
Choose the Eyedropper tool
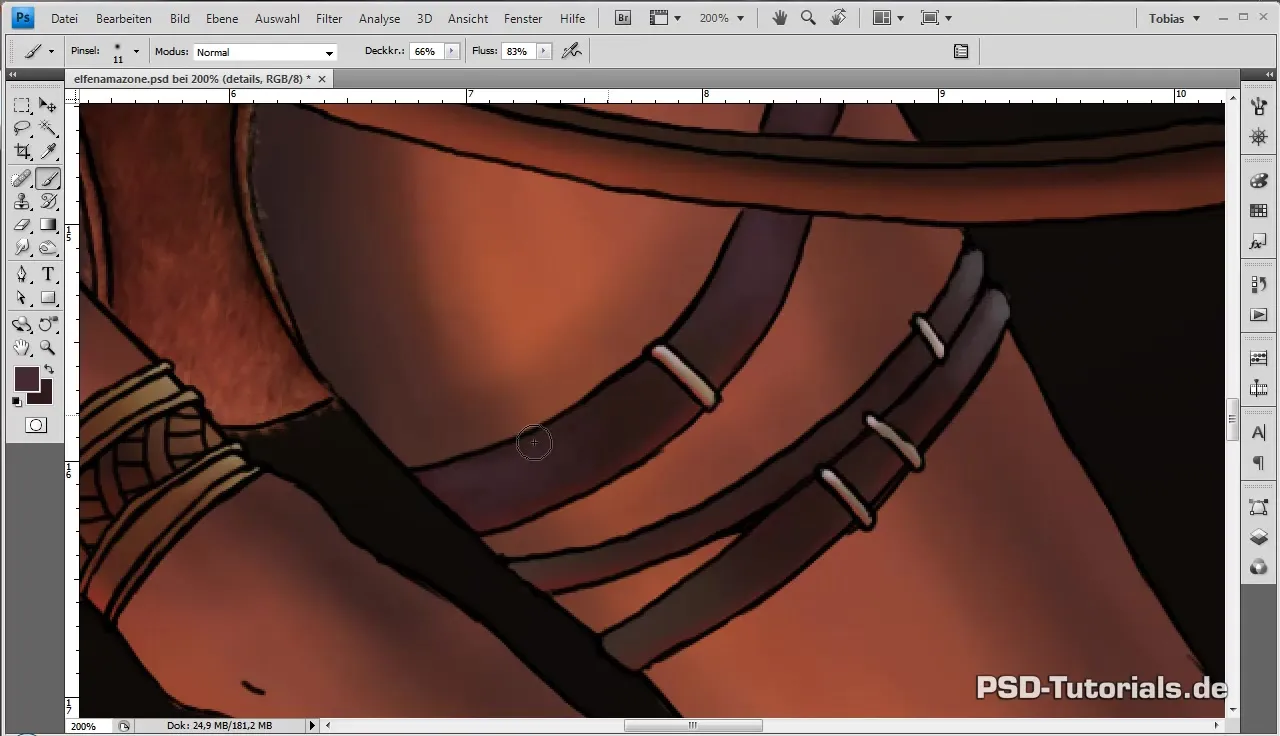point(48,152)
